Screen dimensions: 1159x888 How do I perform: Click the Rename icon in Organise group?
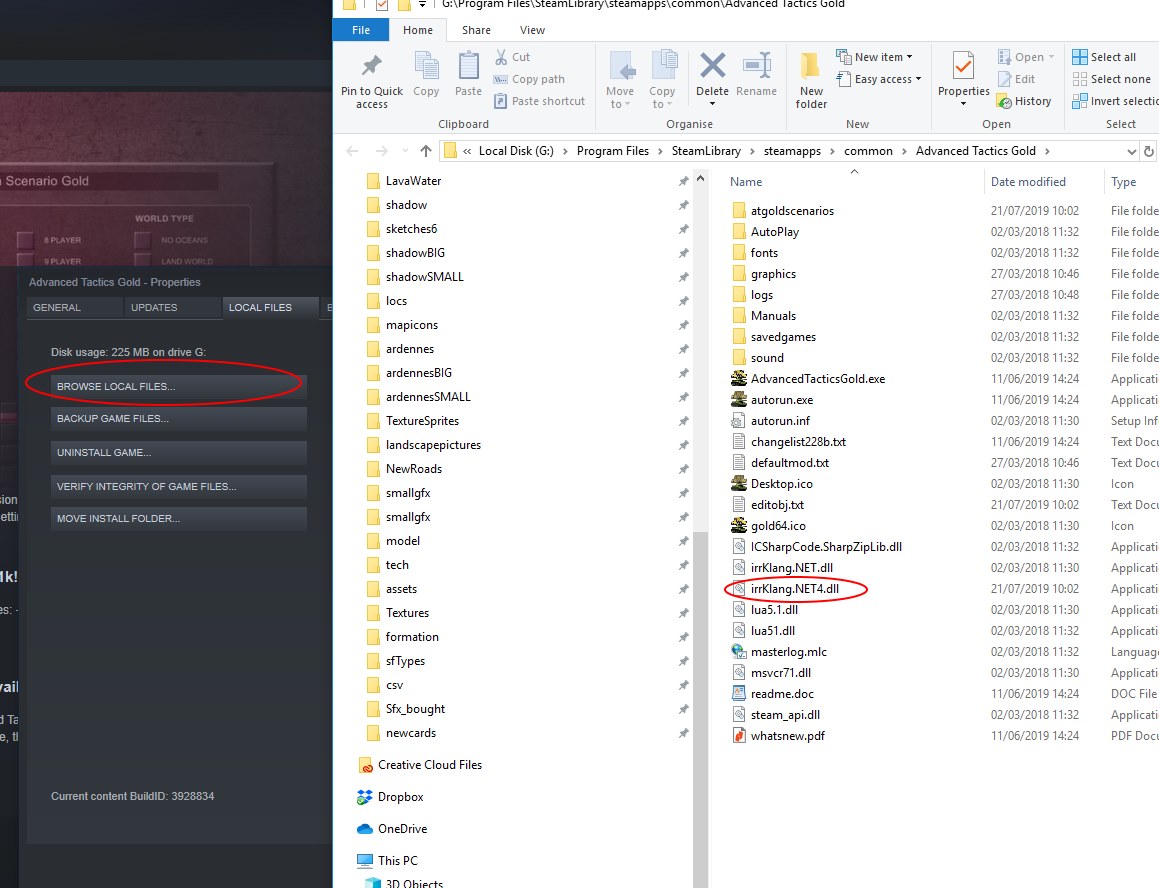[x=757, y=65]
